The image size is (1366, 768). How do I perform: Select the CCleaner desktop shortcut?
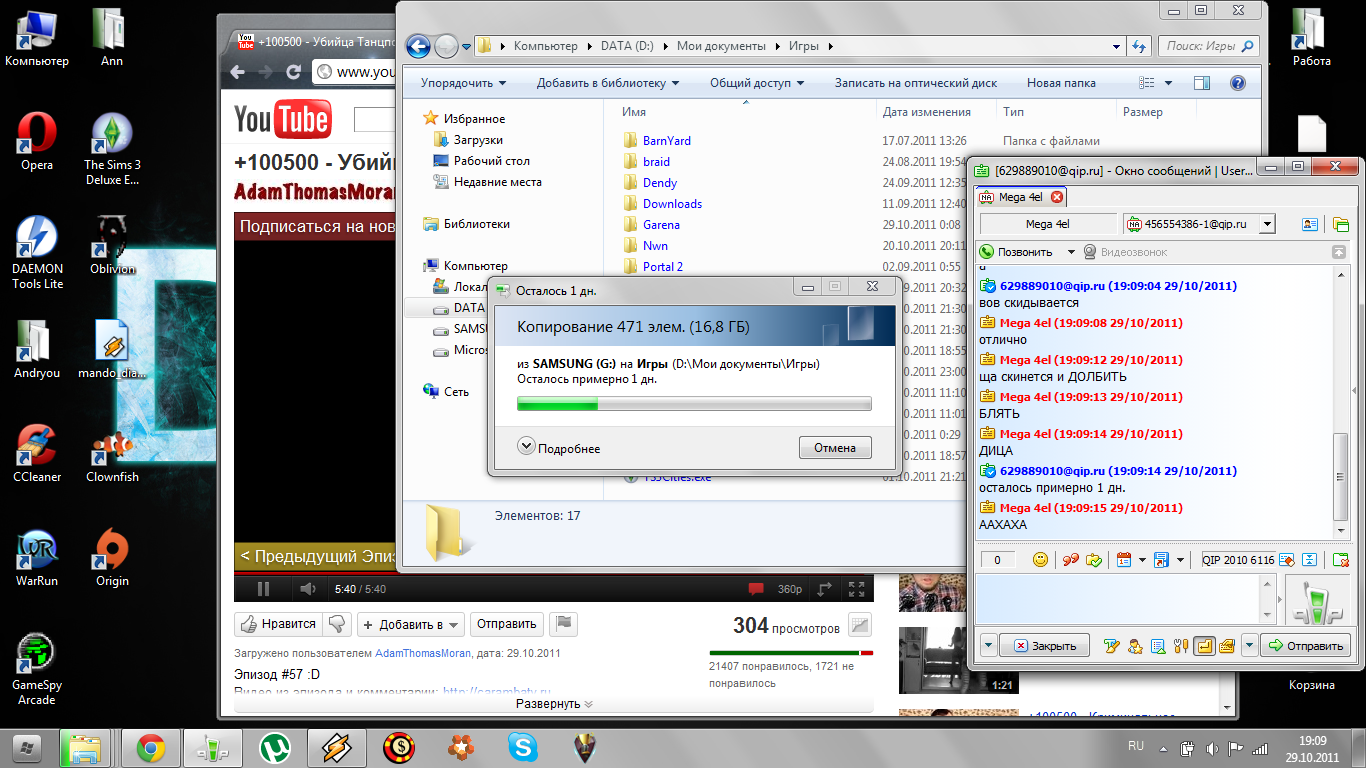[x=37, y=455]
